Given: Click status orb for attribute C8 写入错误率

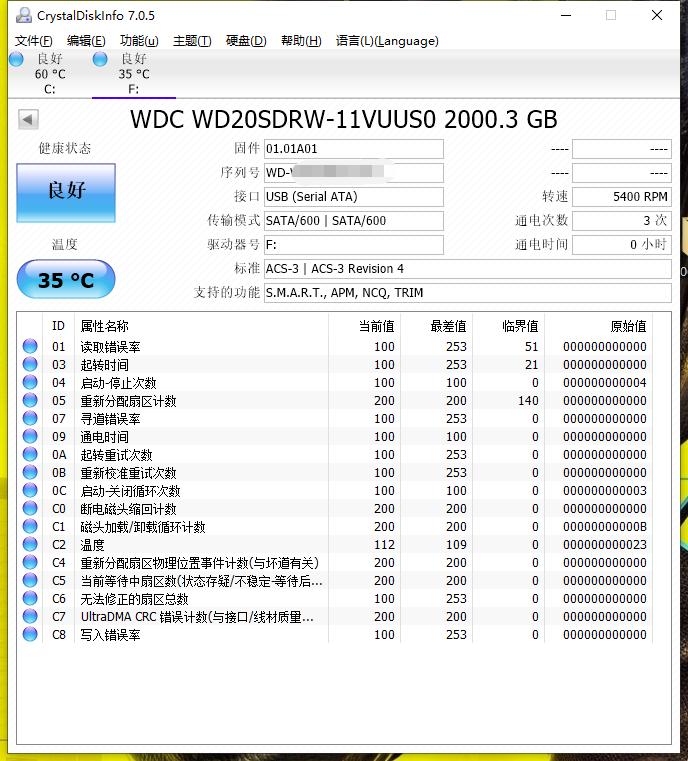Looking at the screenshot, I should point(30,634).
